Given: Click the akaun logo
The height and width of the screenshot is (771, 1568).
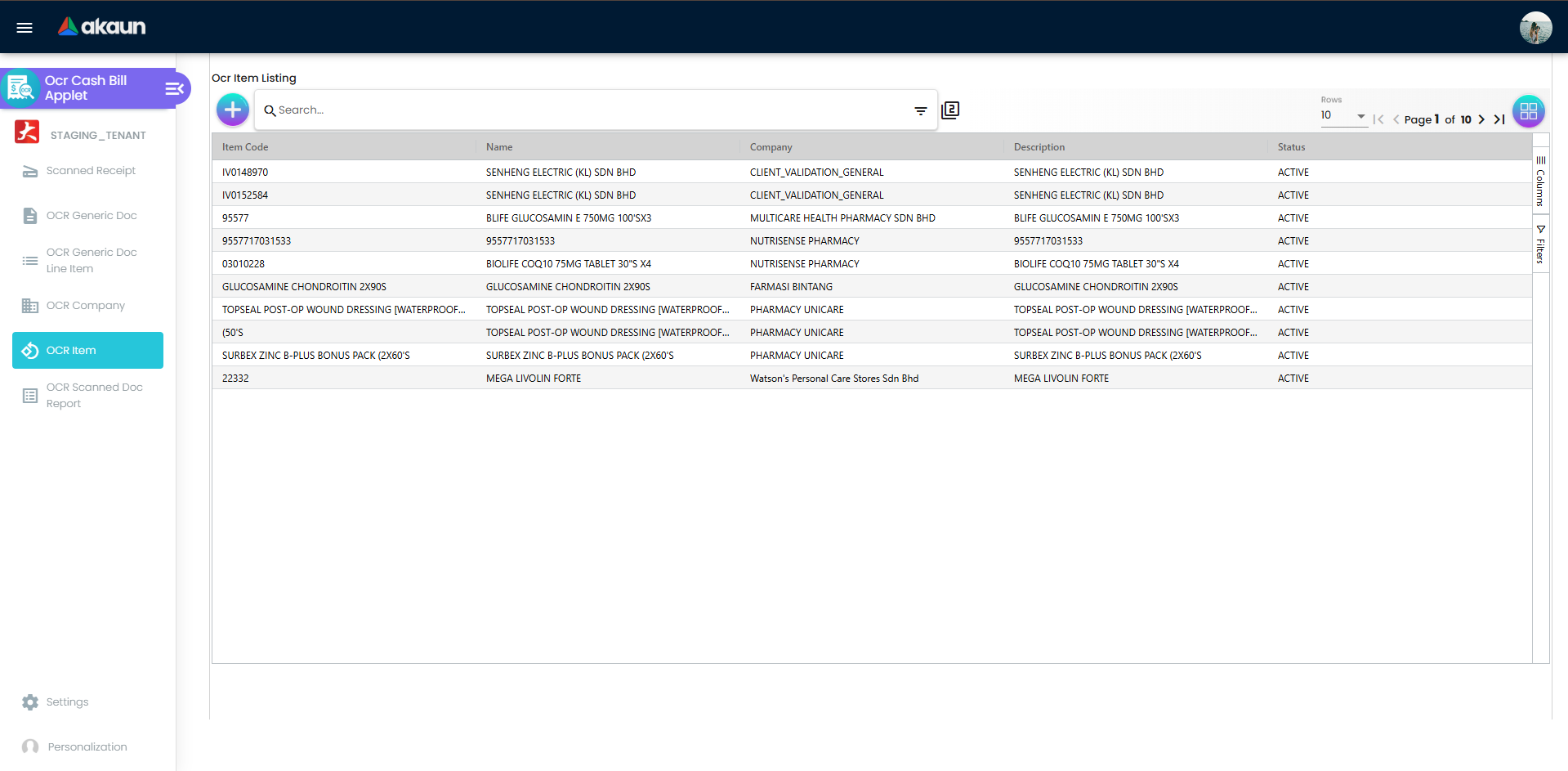Looking at the screenshot, I should [101, 27].
